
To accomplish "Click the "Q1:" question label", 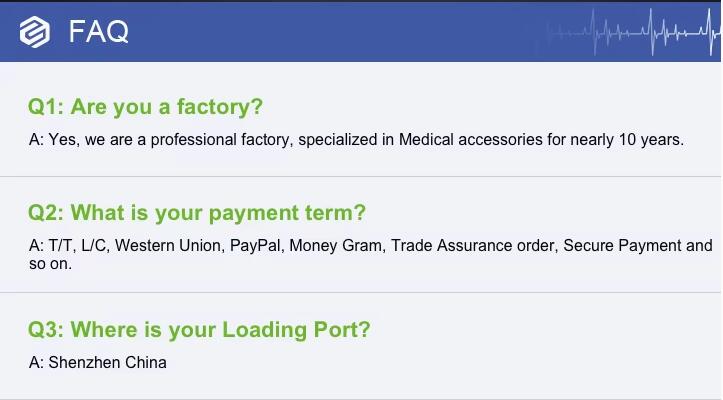I will pyautogui.click(x=46, y=107).
